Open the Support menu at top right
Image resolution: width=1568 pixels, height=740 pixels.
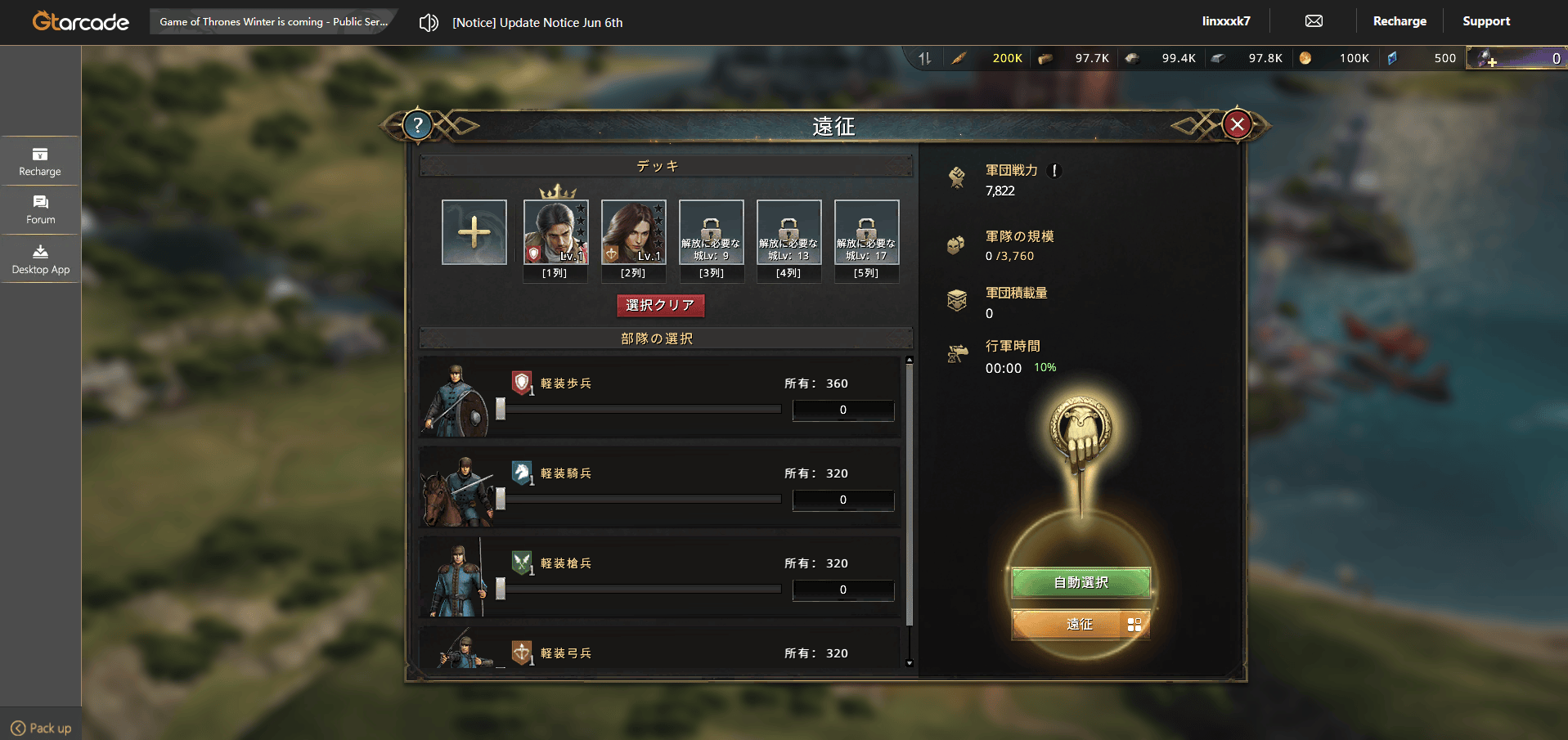[x=1486, y=21]
